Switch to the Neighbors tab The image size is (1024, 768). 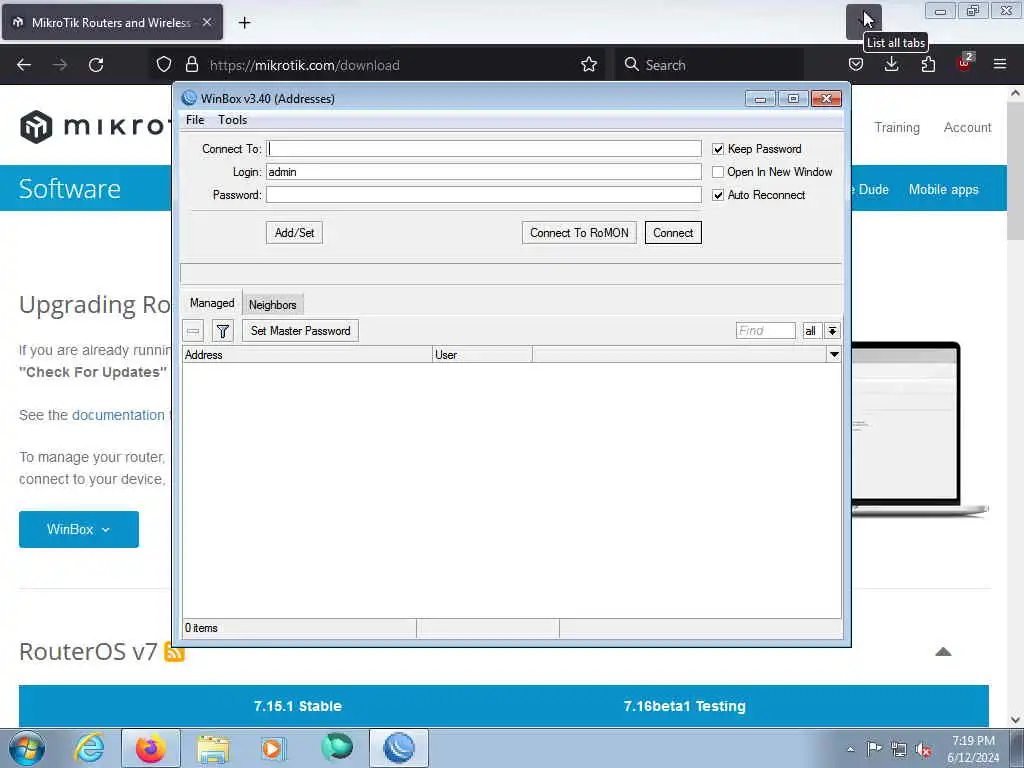tap(272, 305)
